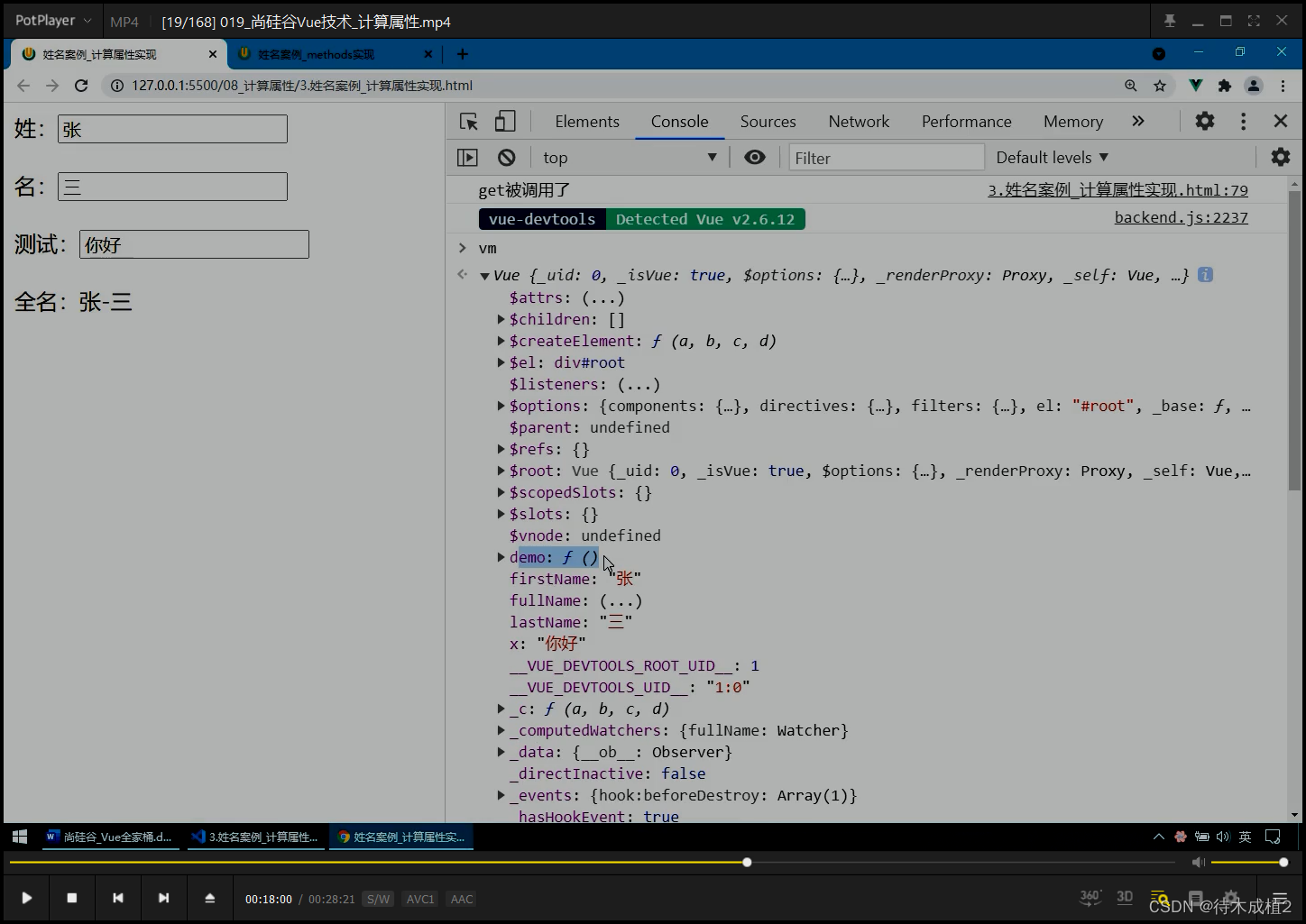The image size is (1306, 924).
Task: Expand the $options property
Action: 501,406
